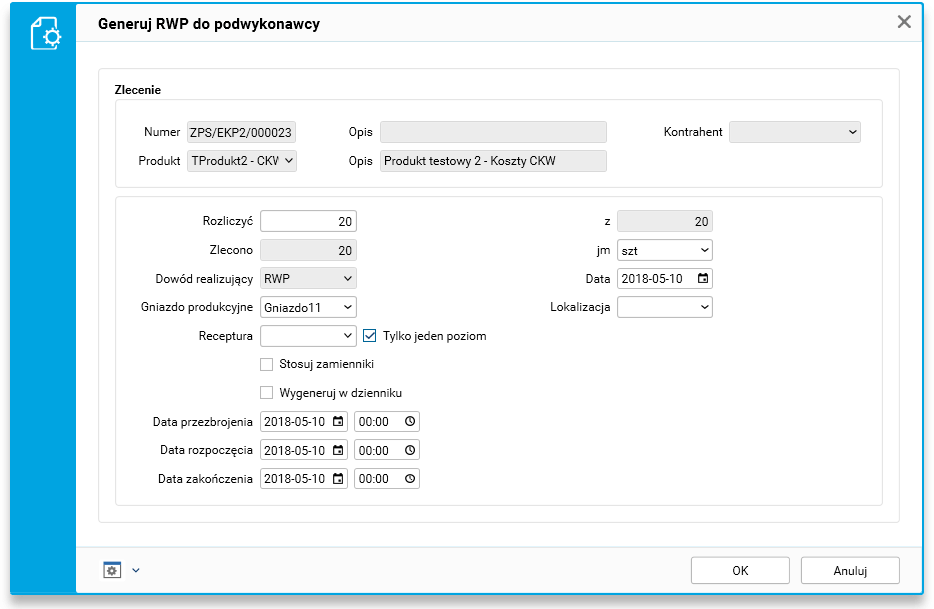Image resolution: width=934 pixels, height=609 pixels.
Task: Check Wygeneruj w dzienniku option
Action: coord(267,393)
